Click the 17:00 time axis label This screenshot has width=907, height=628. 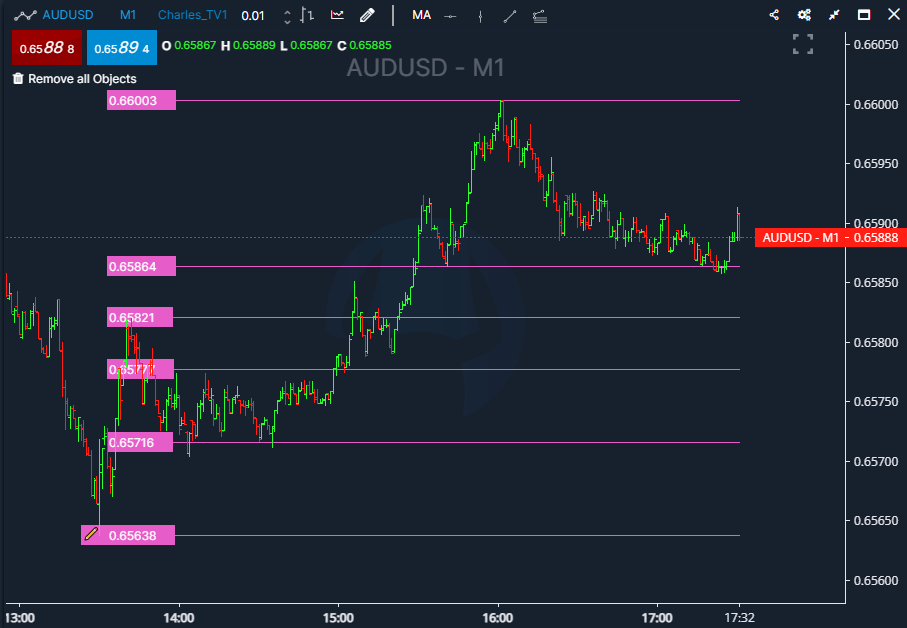657,618
